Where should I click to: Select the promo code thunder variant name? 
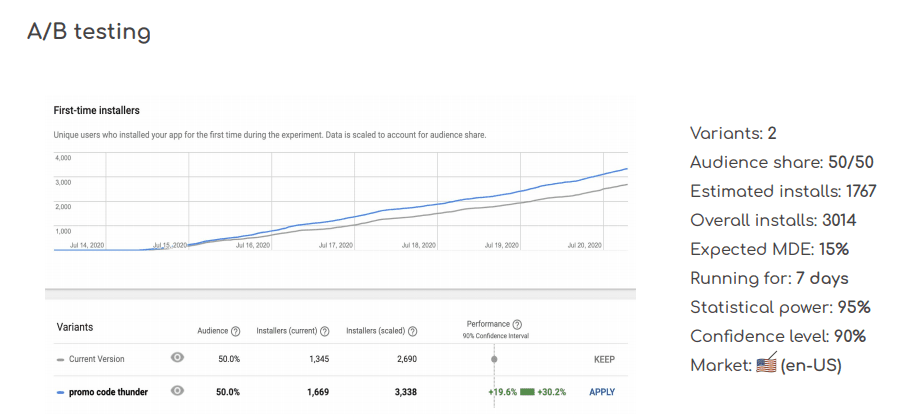[x=108, y=392]
